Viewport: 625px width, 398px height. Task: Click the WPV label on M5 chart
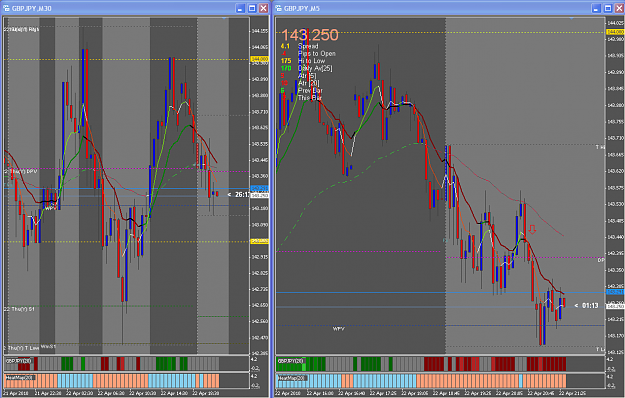[338, 329]
